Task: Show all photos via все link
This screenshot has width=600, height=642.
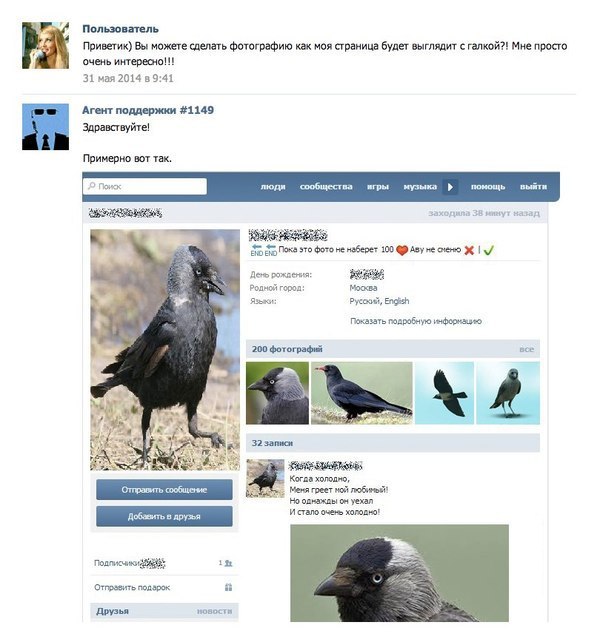Action: [x=526, y=349]
